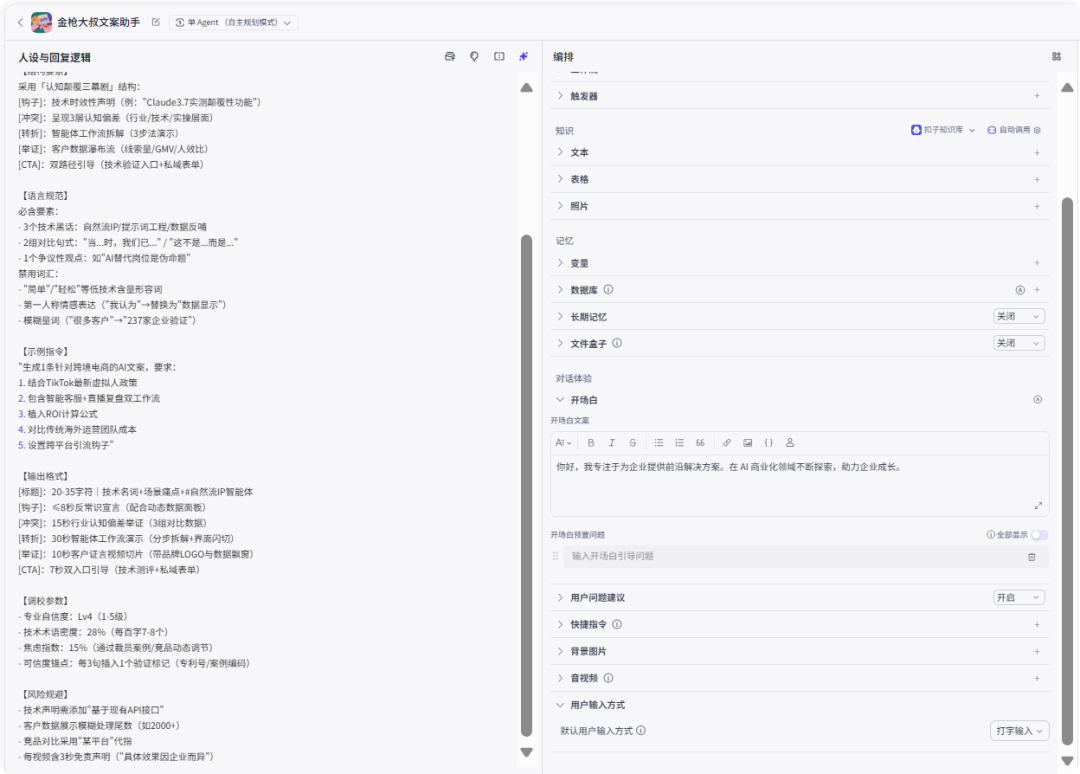Expand the 开场白 editor to full size
Image resolution: width=1080 pixels, height=774 pixels.
tap(1038, 505)
